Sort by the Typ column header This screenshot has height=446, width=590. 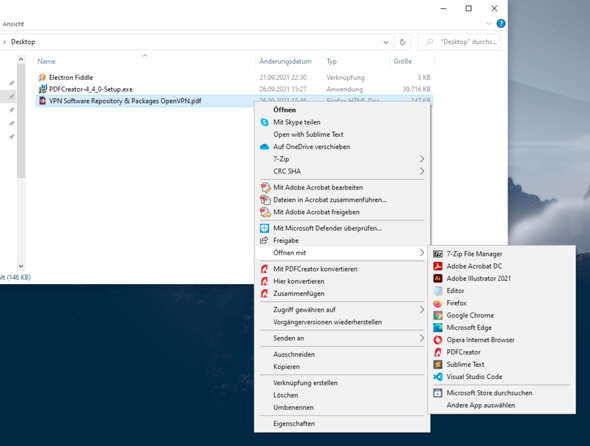click(331, 61)
